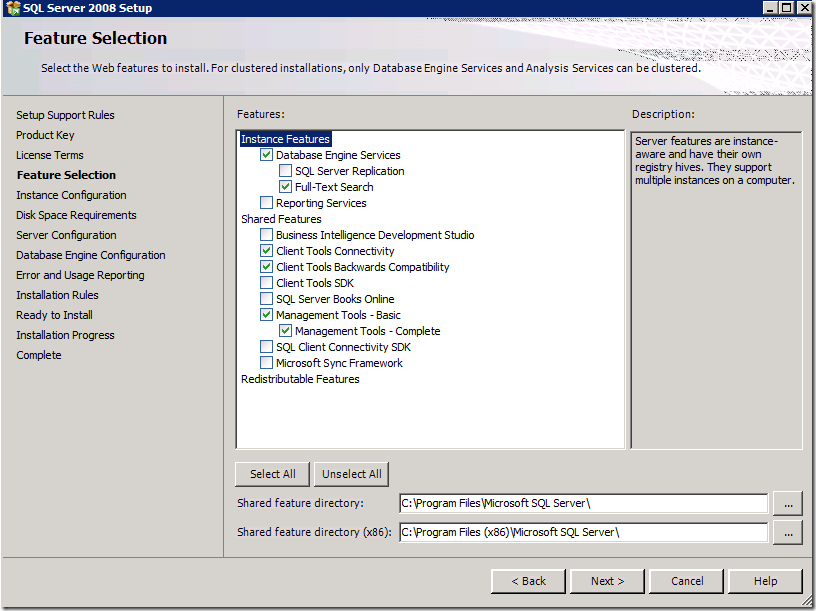Image resolution: width=816 pixels, height=611 pixels.
Task: Minimize the SQL Server 2008 Setup window
Action: [770, 8]
